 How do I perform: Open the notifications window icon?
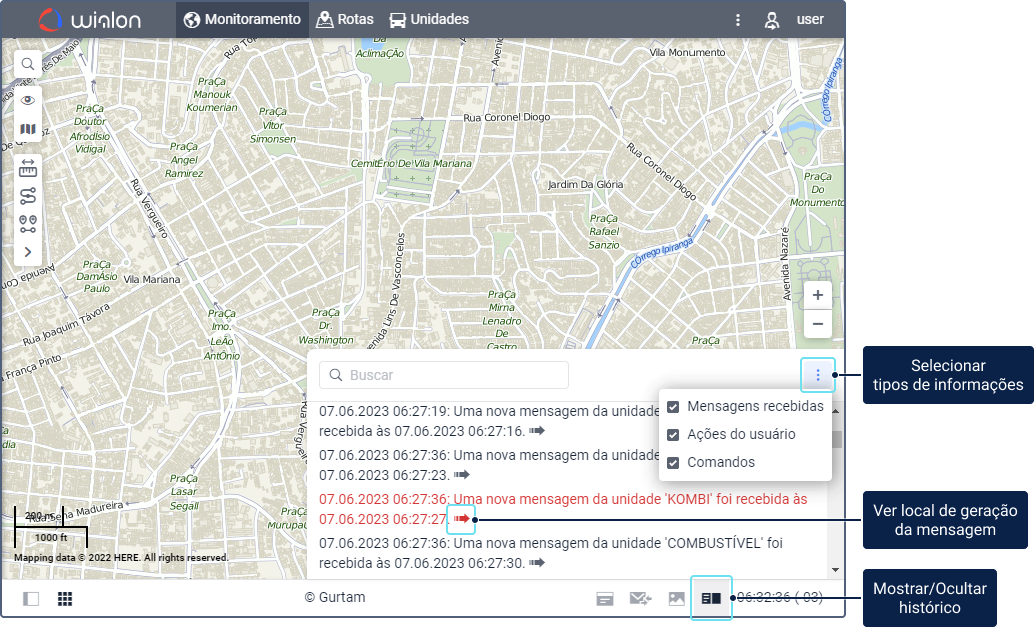click(605, 599)
